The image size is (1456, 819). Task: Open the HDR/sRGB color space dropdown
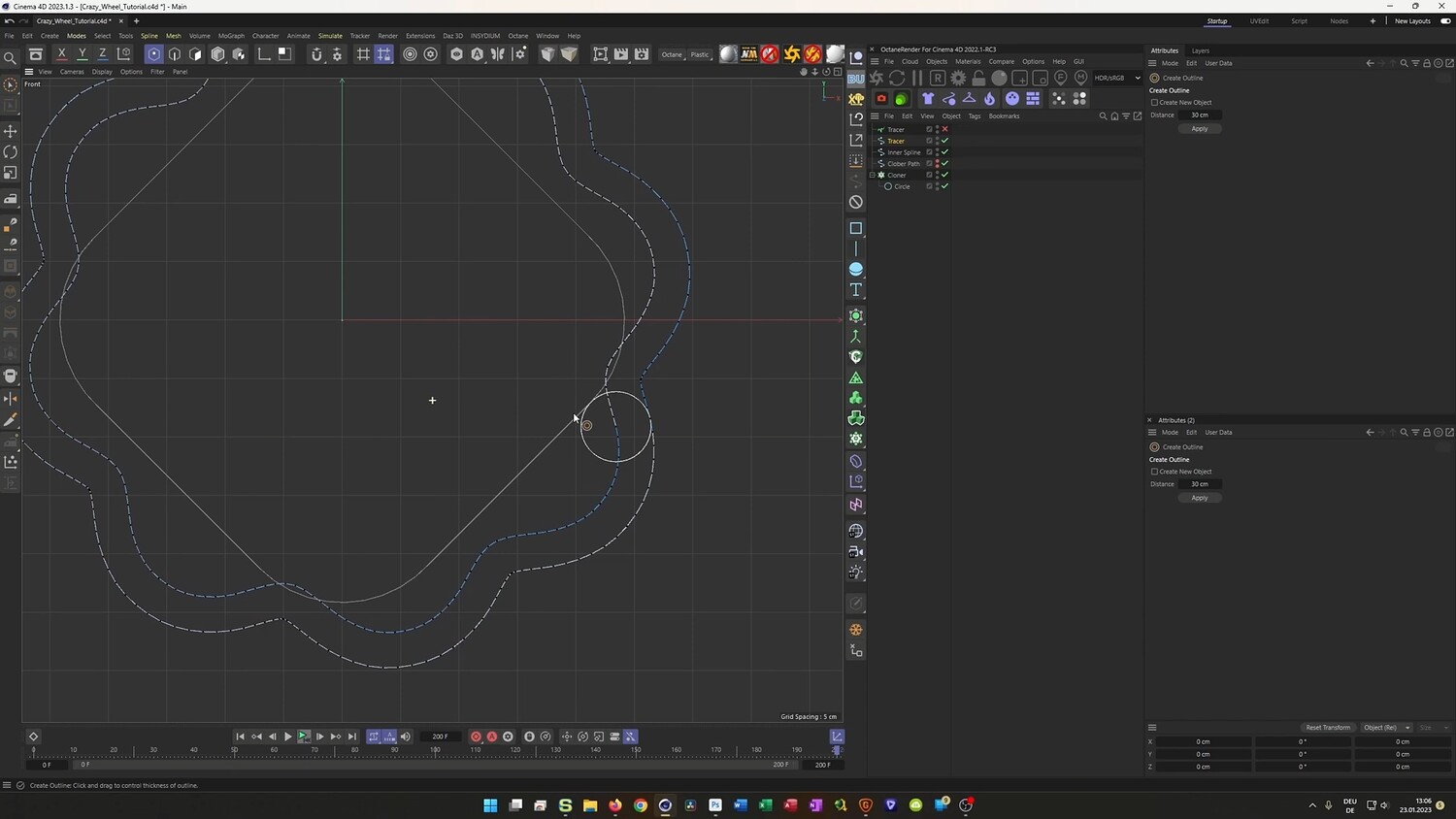pos(1117,78)
